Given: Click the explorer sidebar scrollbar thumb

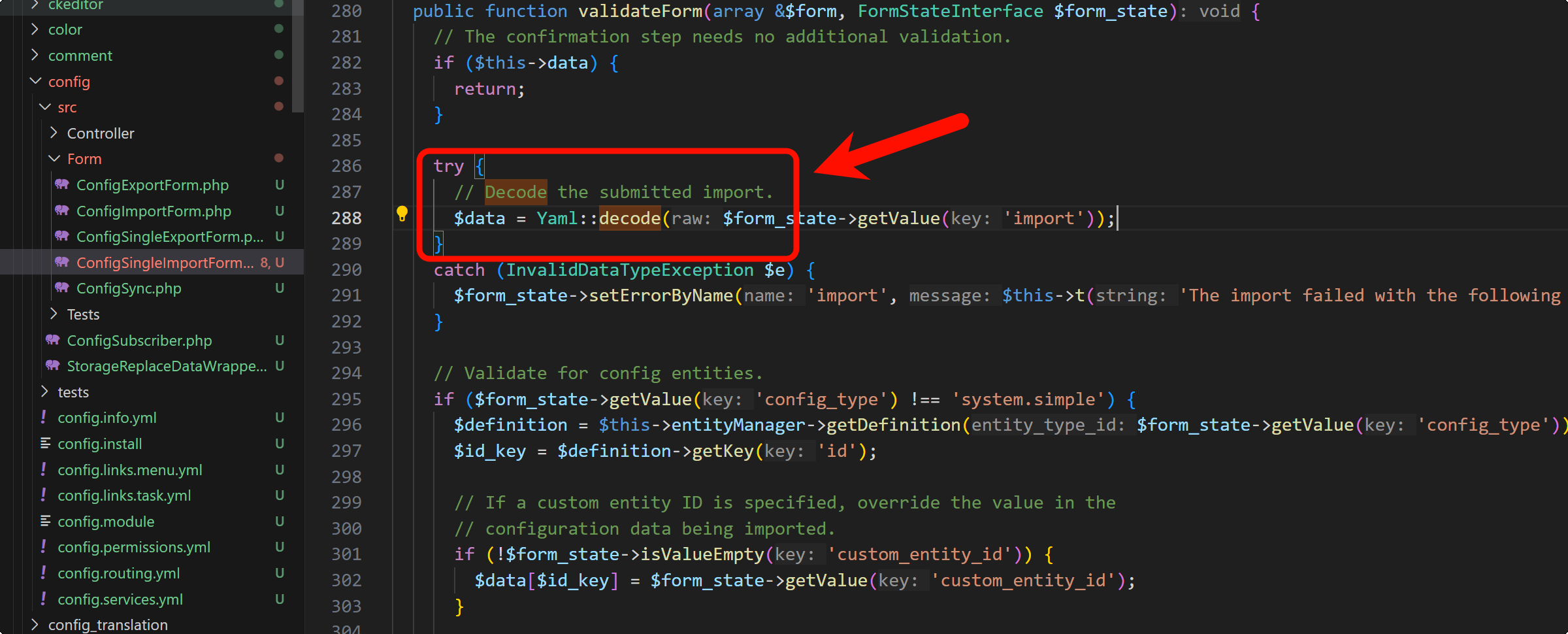Looking at the screenshot, I should point(298,56).
